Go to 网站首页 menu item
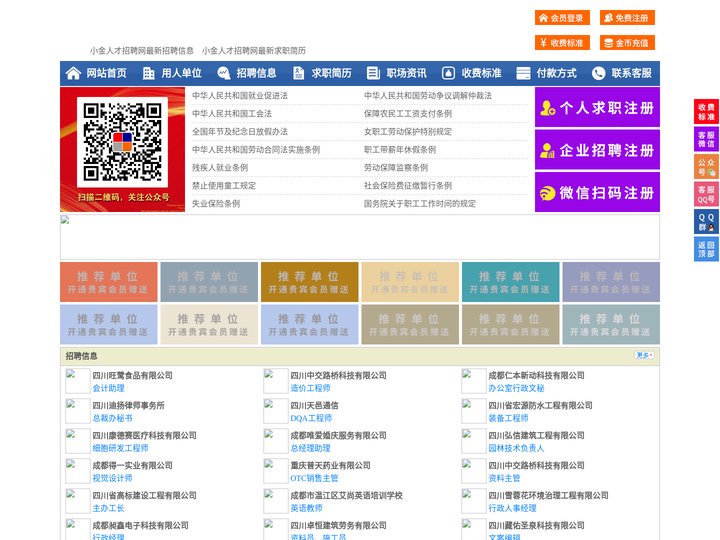The width and height of the screenshot is (720, 540). pos(107,73)
